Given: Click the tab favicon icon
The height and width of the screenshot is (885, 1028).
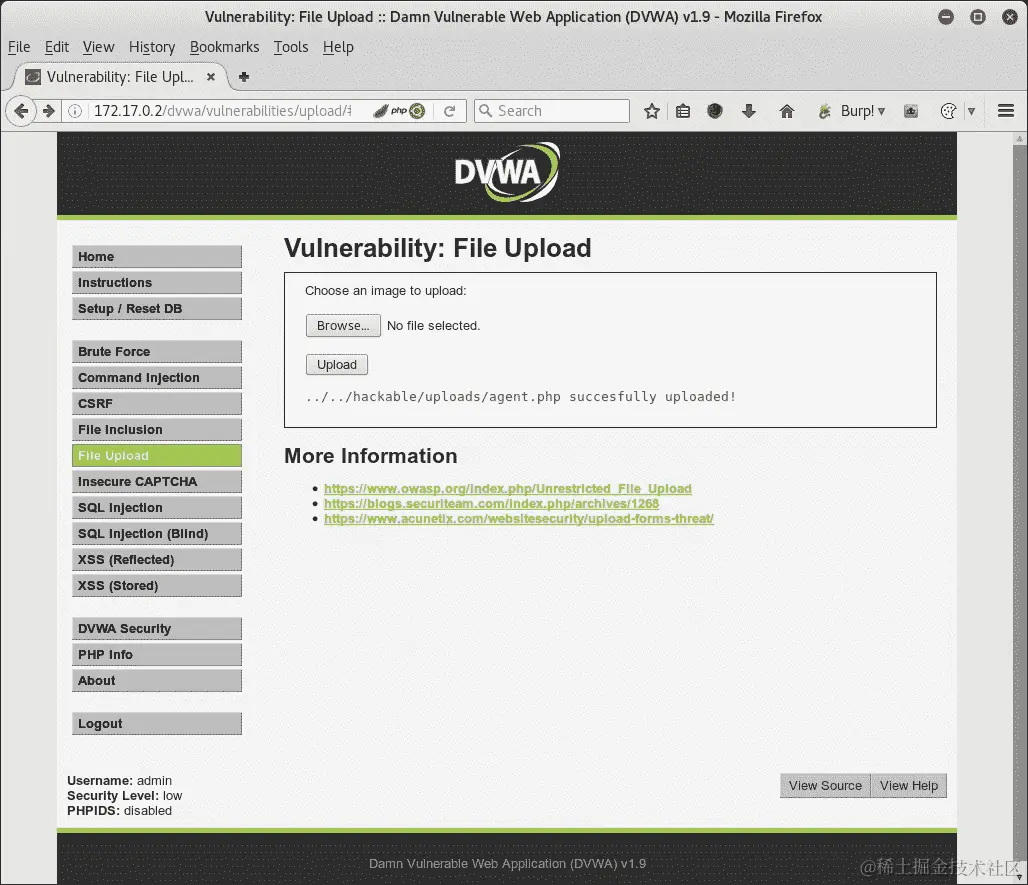Looking at the screenshot, I should tap(33, 77).
